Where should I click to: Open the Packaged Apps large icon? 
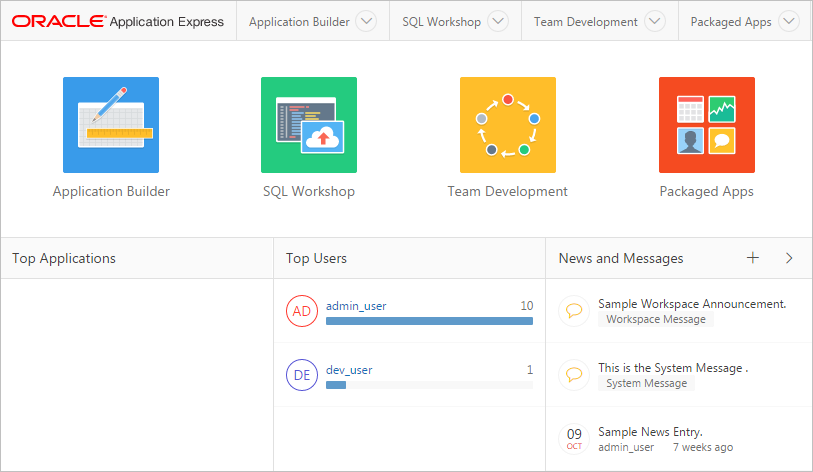[x=706, y=125]
